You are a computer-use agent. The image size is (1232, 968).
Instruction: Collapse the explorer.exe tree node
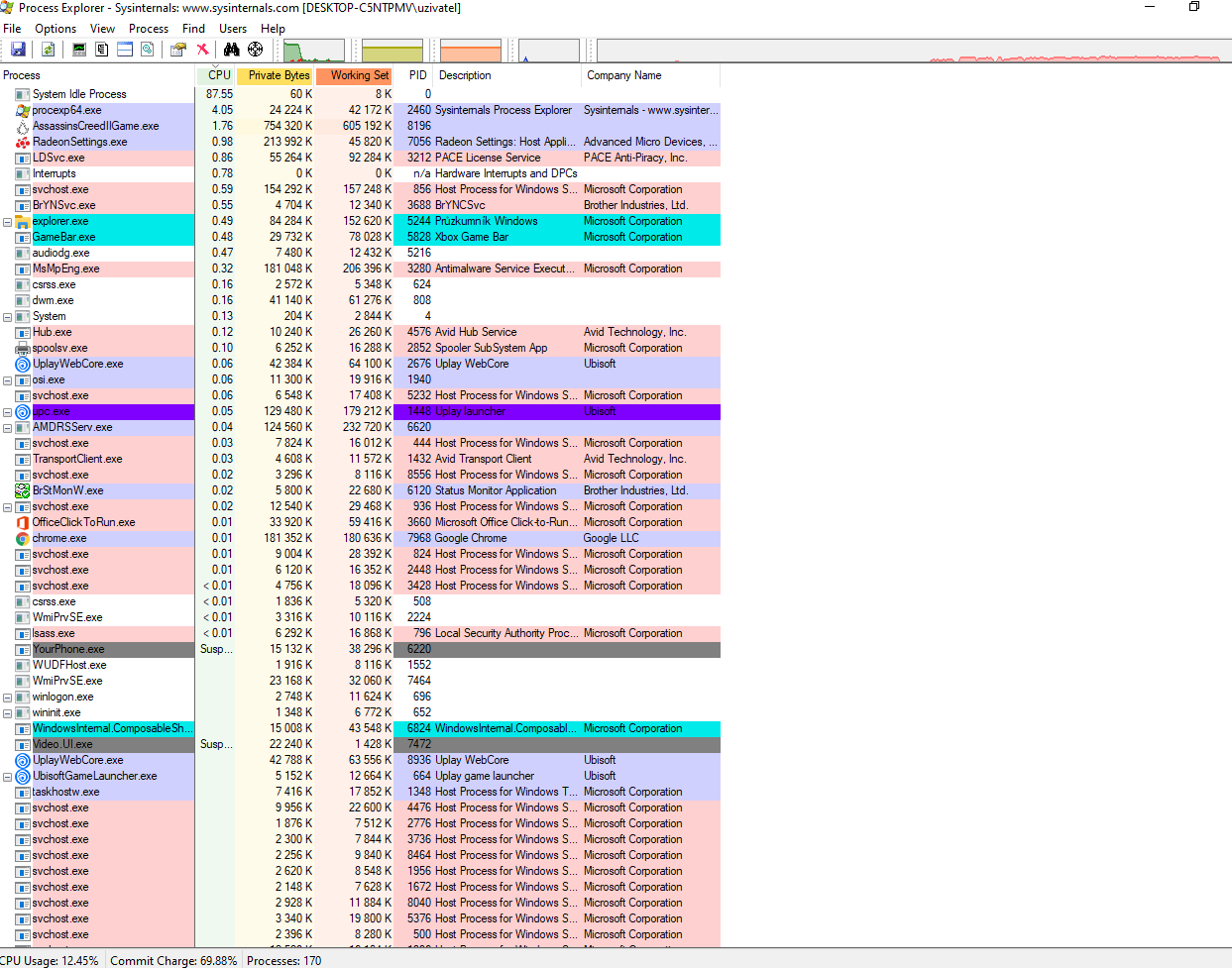click(x=7, y=222)
